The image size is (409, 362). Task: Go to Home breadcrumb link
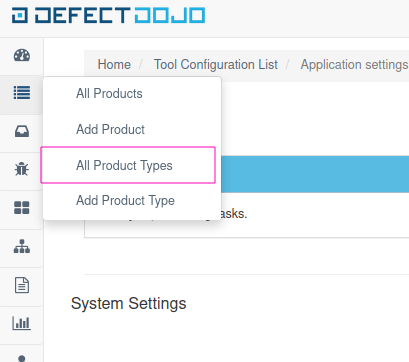tap(114, 64)
